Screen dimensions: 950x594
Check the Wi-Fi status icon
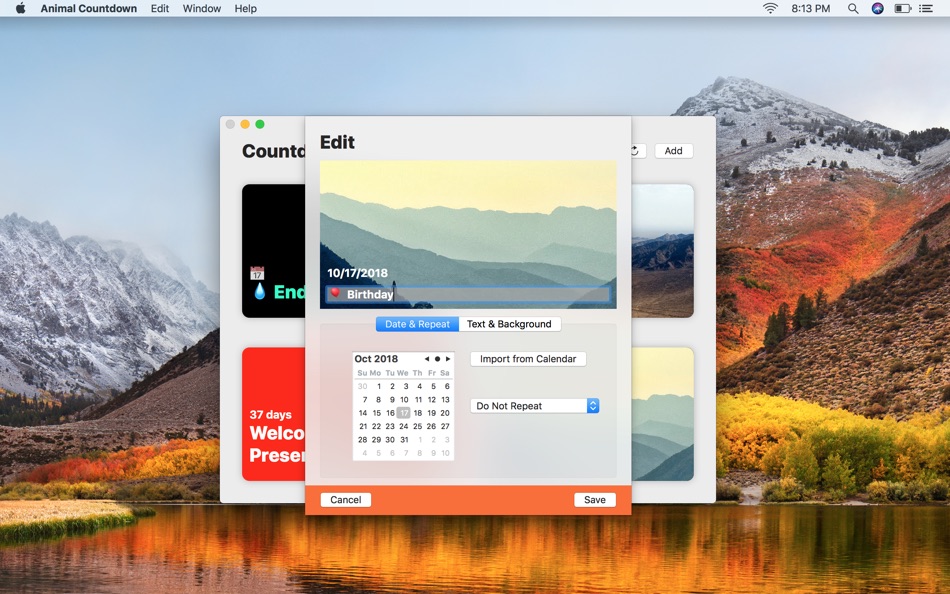point(769,8)
